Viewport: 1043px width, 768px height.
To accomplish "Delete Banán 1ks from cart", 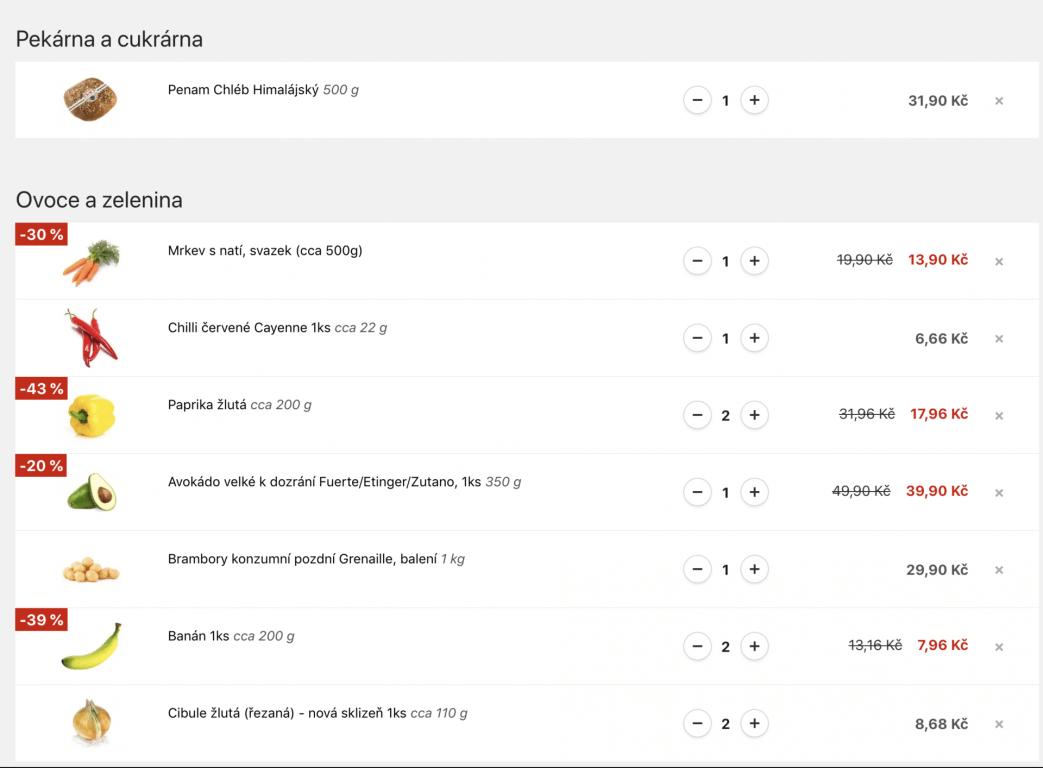I will tap(998, 647).
